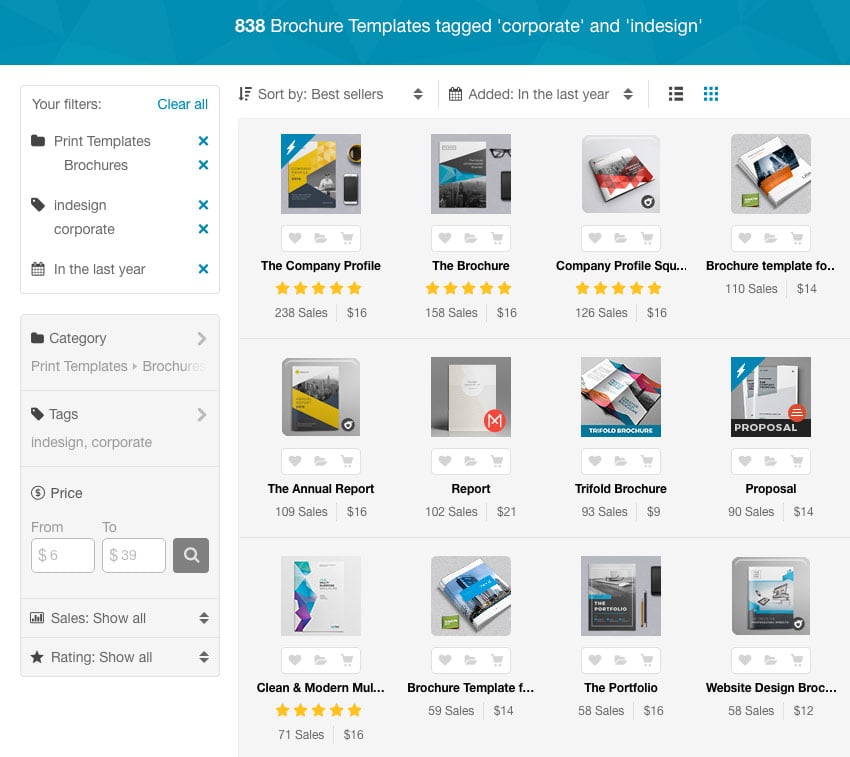This screenshot has height=757, width=850.
Task: Remove the 'In the last year' filter
Action: point(203,269)
